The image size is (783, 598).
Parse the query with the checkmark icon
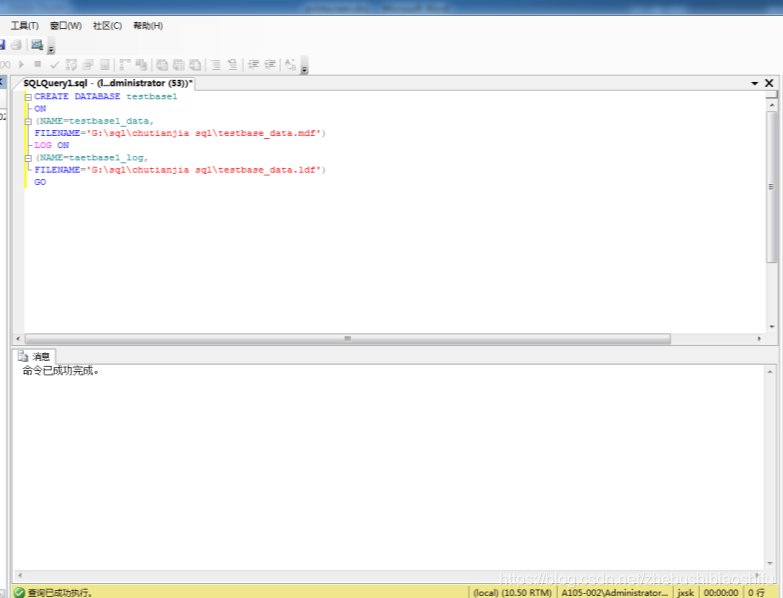[x=54, y=65]
